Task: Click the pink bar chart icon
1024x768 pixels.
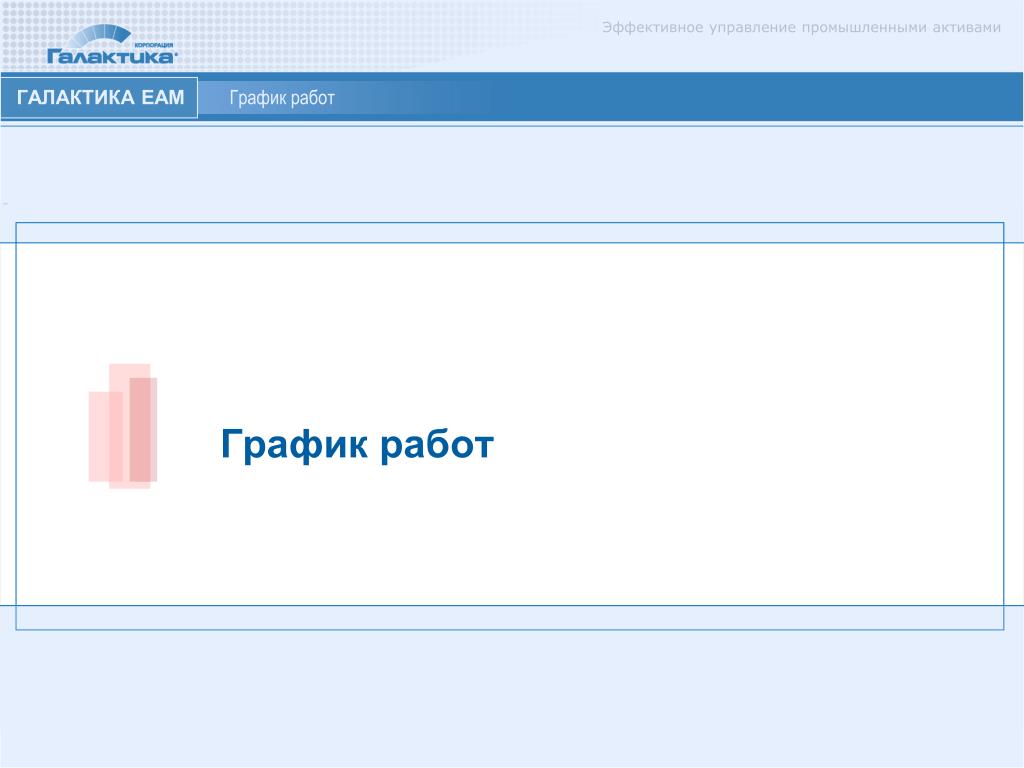Action: [123, 426]
